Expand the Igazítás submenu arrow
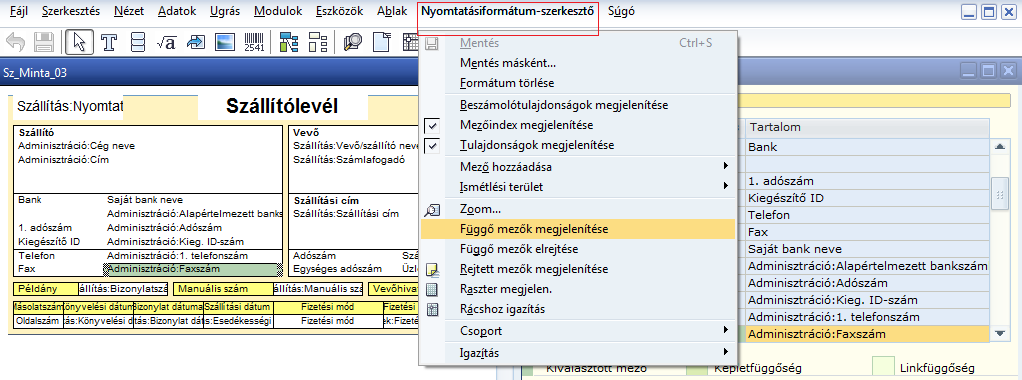This screenshot has height=380, width=1022. (x=725, y=353)
